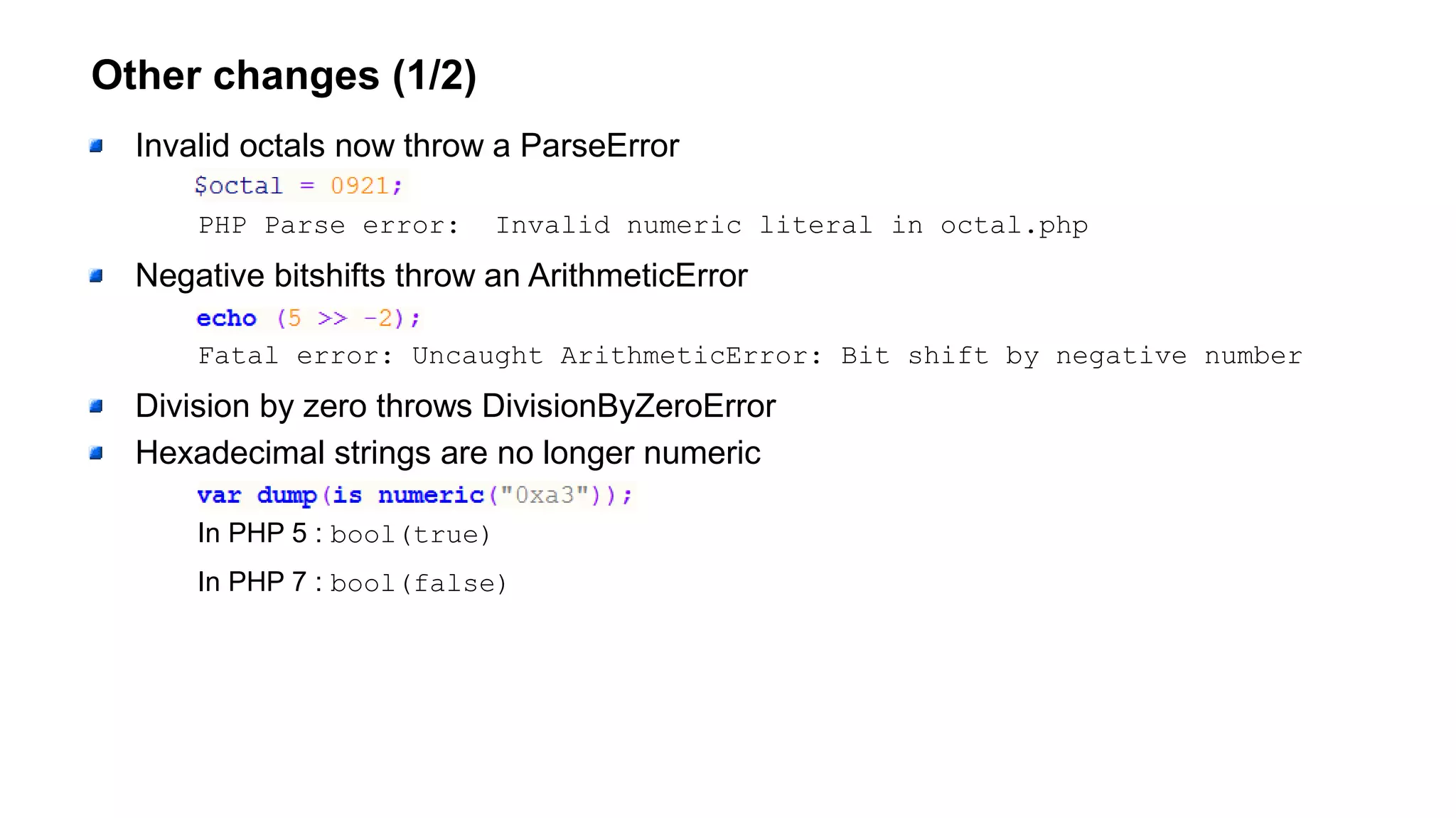
Task: Click the $octal = 0921 code snippet
Action: (x=299, y=186)
